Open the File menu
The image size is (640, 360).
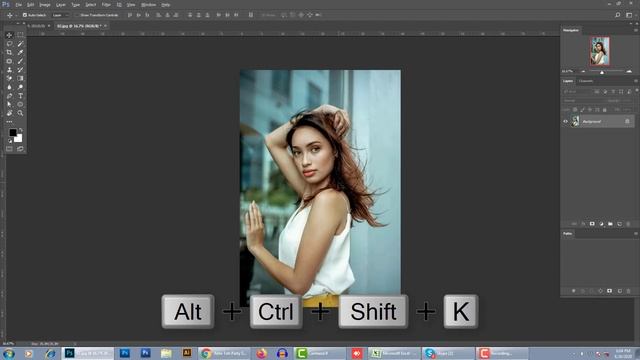[x=19, y=5]
